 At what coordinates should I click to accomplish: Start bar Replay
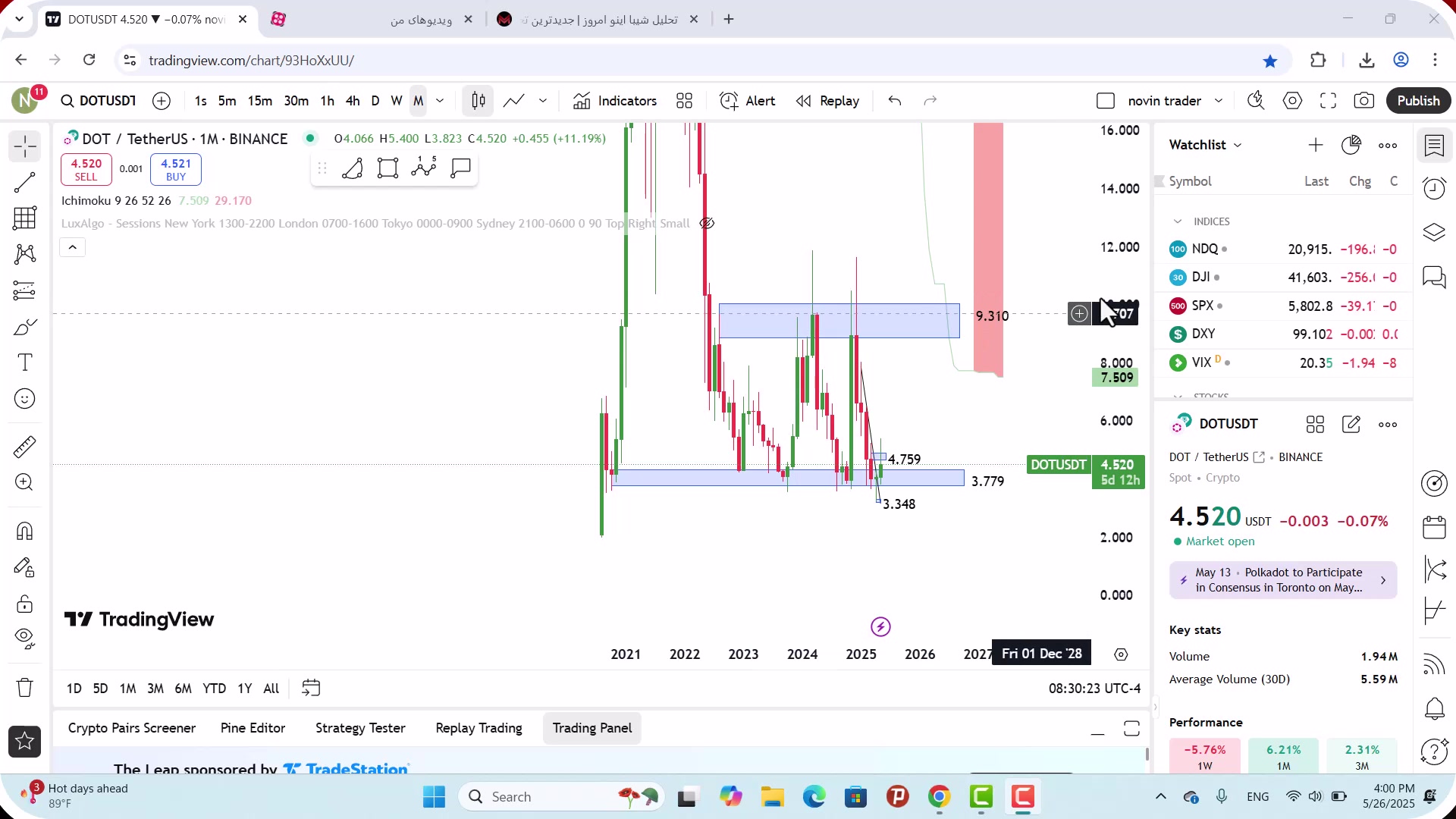tap(827, 101)
